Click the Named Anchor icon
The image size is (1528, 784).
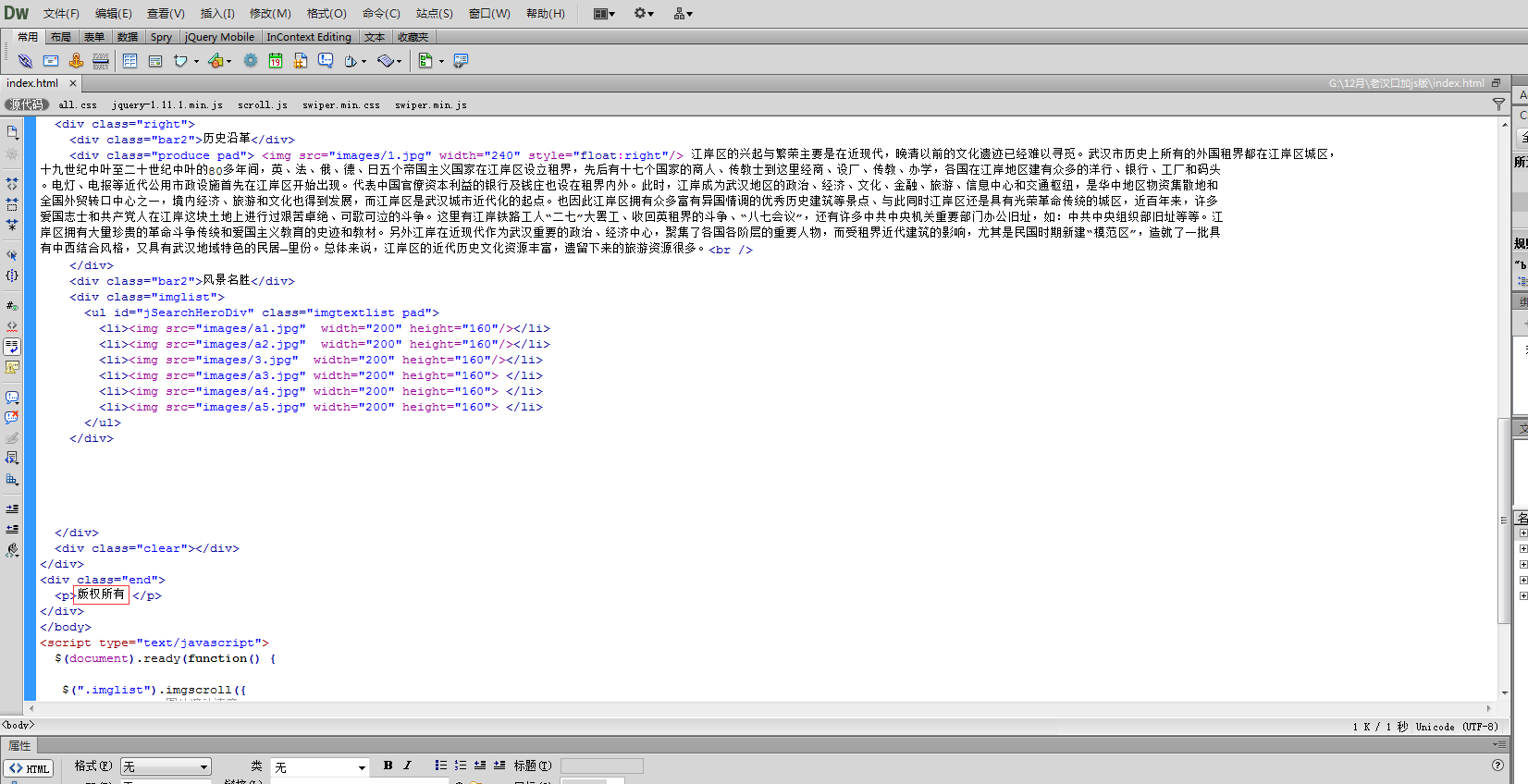click(x=76, y=61)
